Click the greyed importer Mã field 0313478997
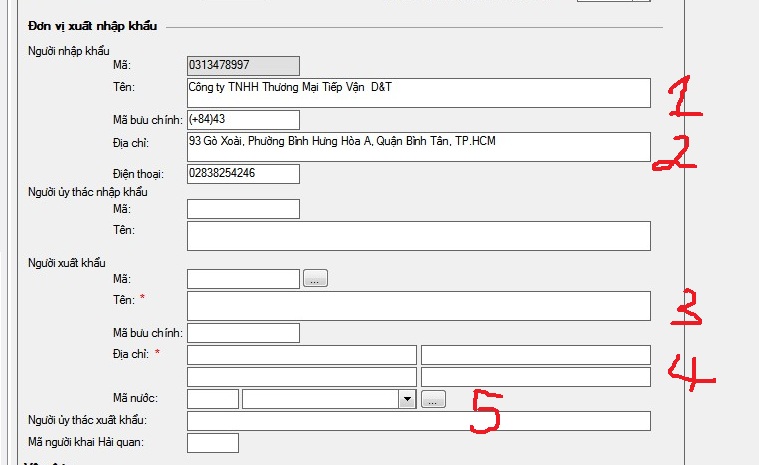759x465 pixels. (243, 66)
